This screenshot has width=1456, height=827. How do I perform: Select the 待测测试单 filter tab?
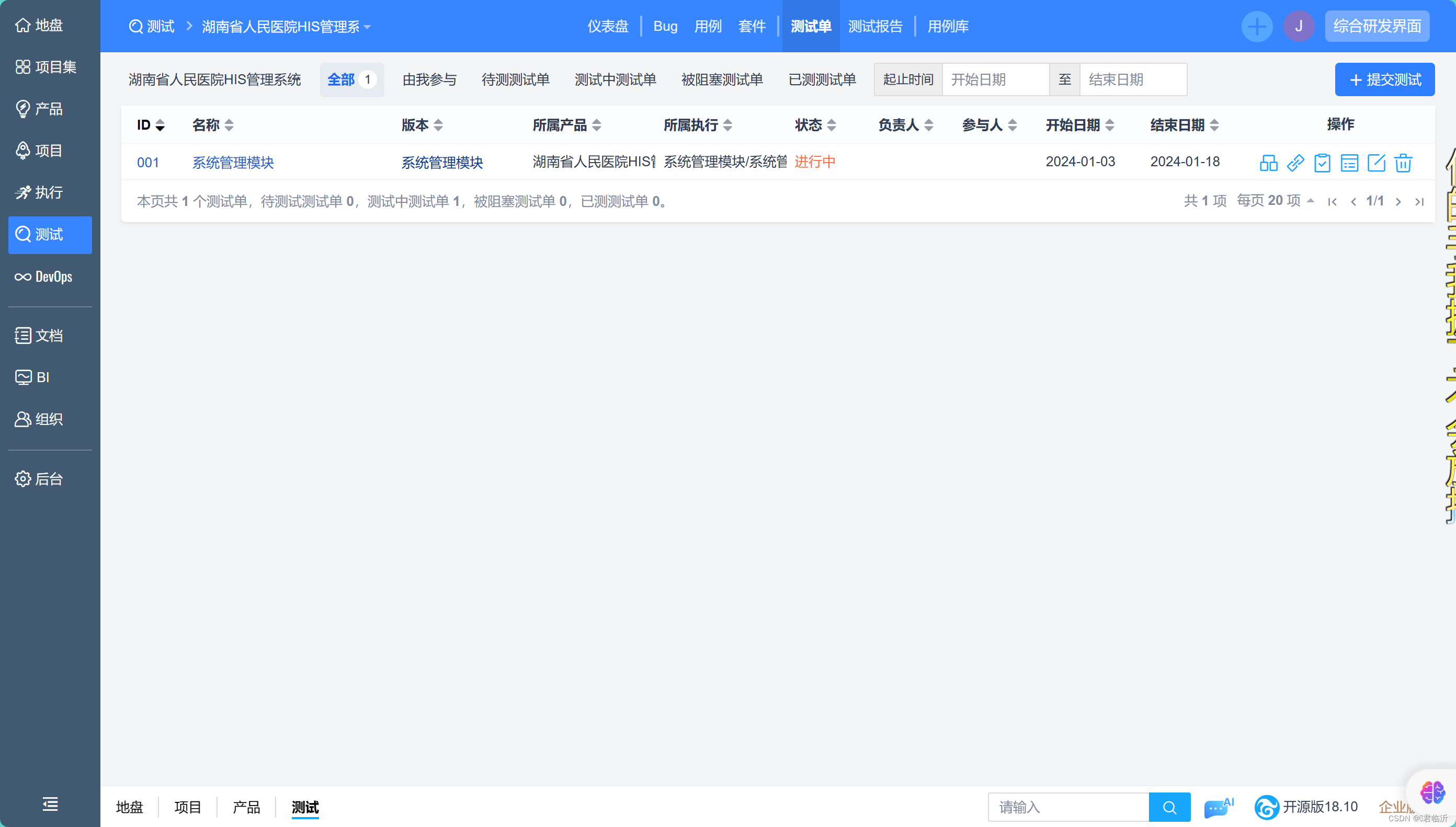[x=515, y=79]
